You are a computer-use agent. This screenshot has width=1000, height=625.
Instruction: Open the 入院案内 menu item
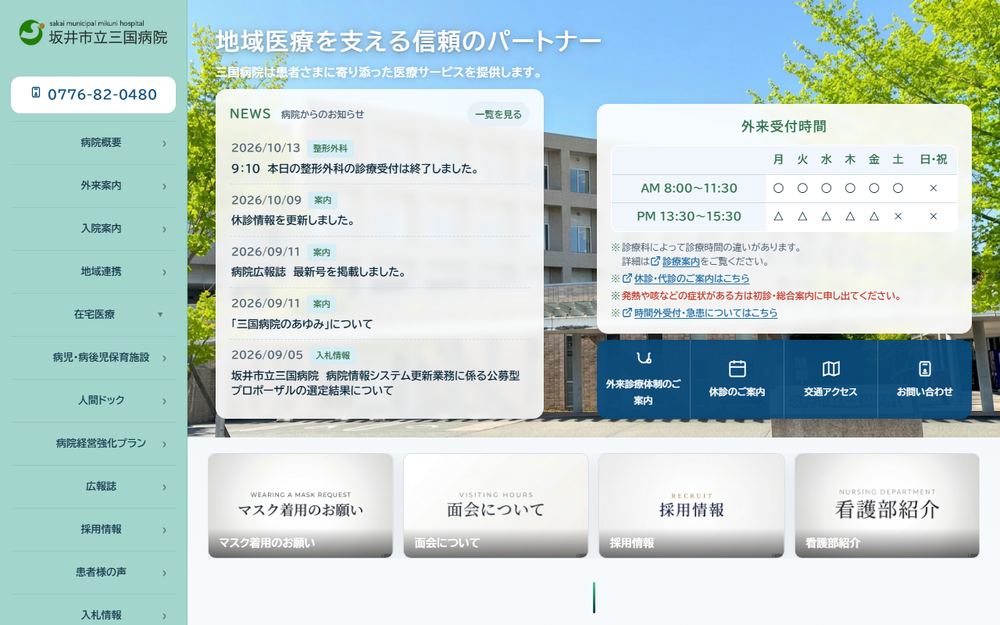(93, 228)
